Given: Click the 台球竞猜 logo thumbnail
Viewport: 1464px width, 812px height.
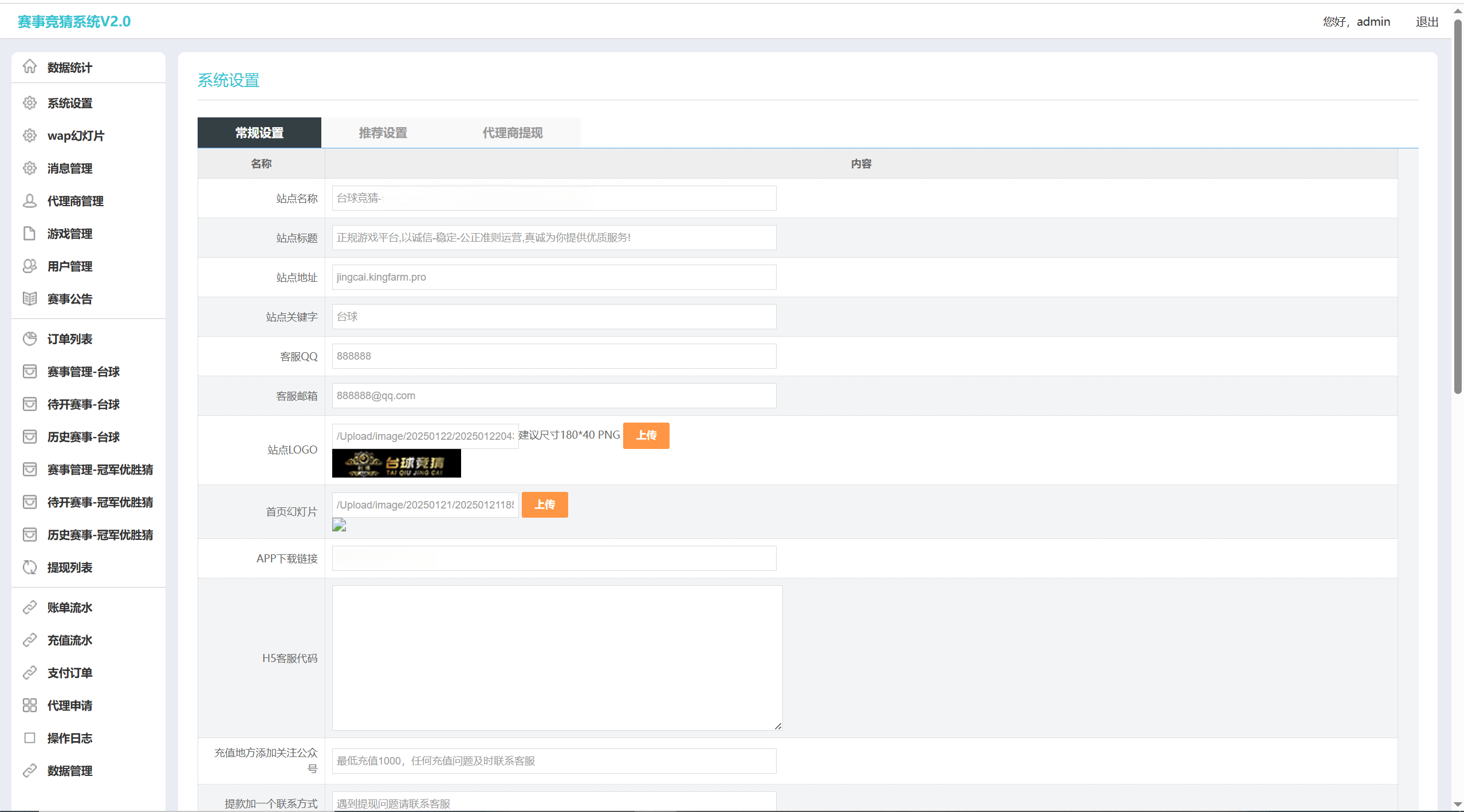Looking at the screenshot, I should click(x=396, y=463).
